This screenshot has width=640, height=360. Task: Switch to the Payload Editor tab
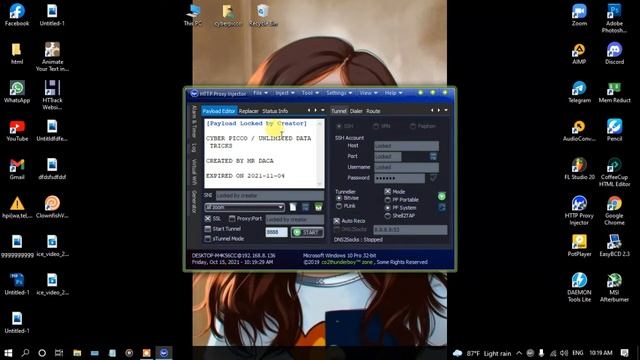pos(219,111)
